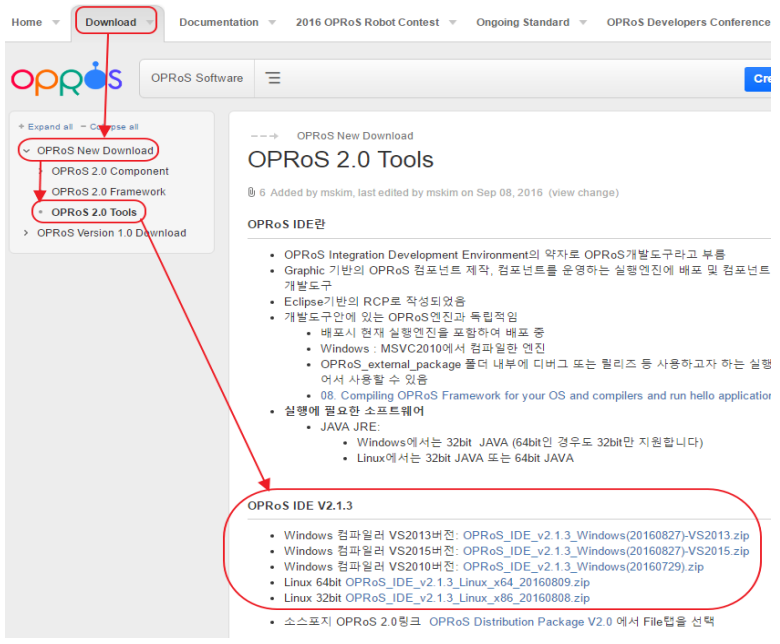780x644 pixels.
Task: Download the Windows VS2015 IDE zip
Action: [x=606, y=551]
